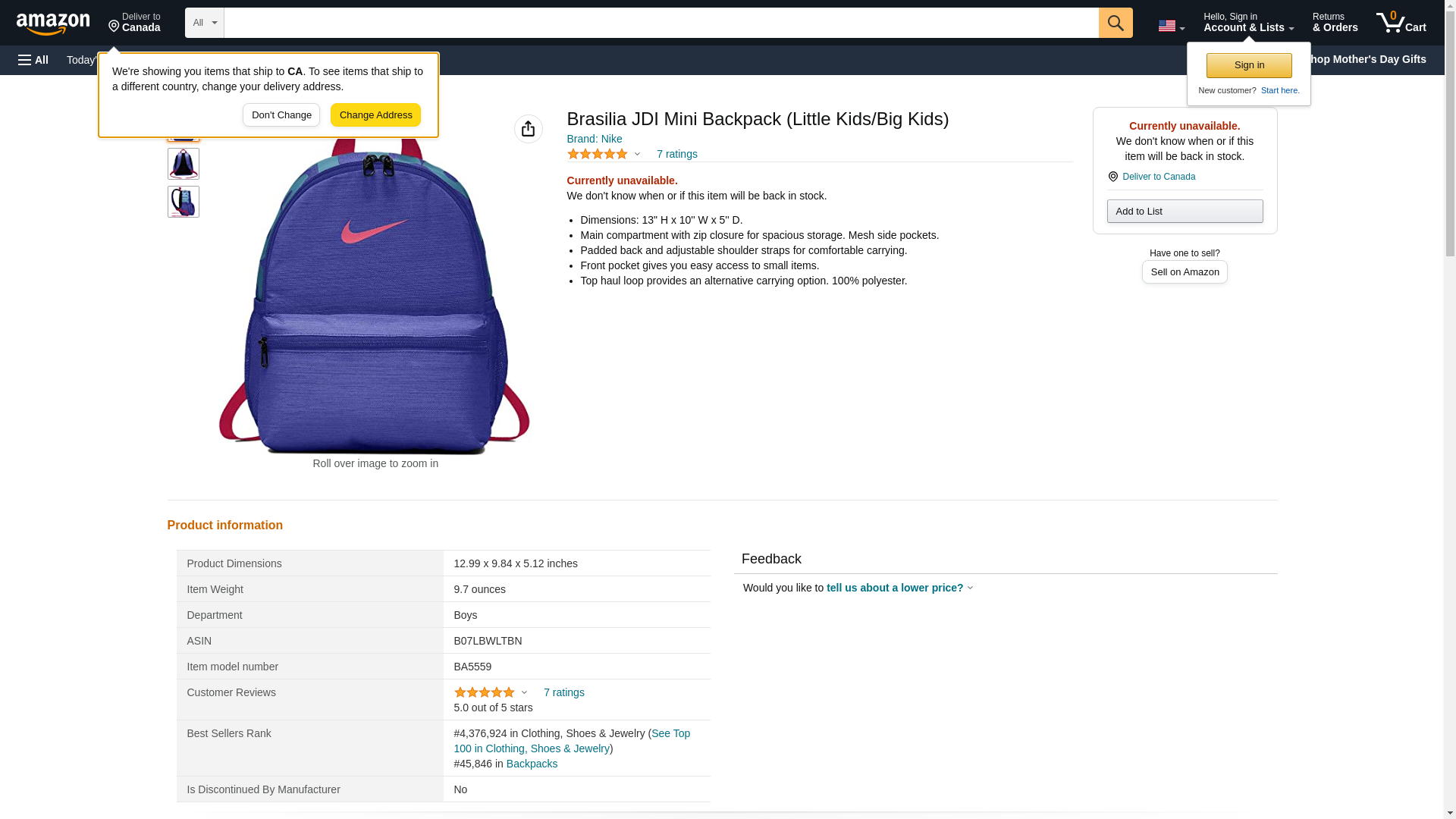This screenshot has width=1456, height=819.
Task: Click the yellow Sign in button
Action: (1248, 65)
